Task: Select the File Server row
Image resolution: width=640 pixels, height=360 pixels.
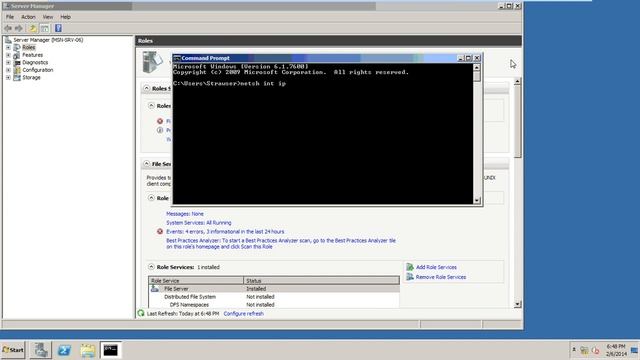Action: tap(274, 289)
